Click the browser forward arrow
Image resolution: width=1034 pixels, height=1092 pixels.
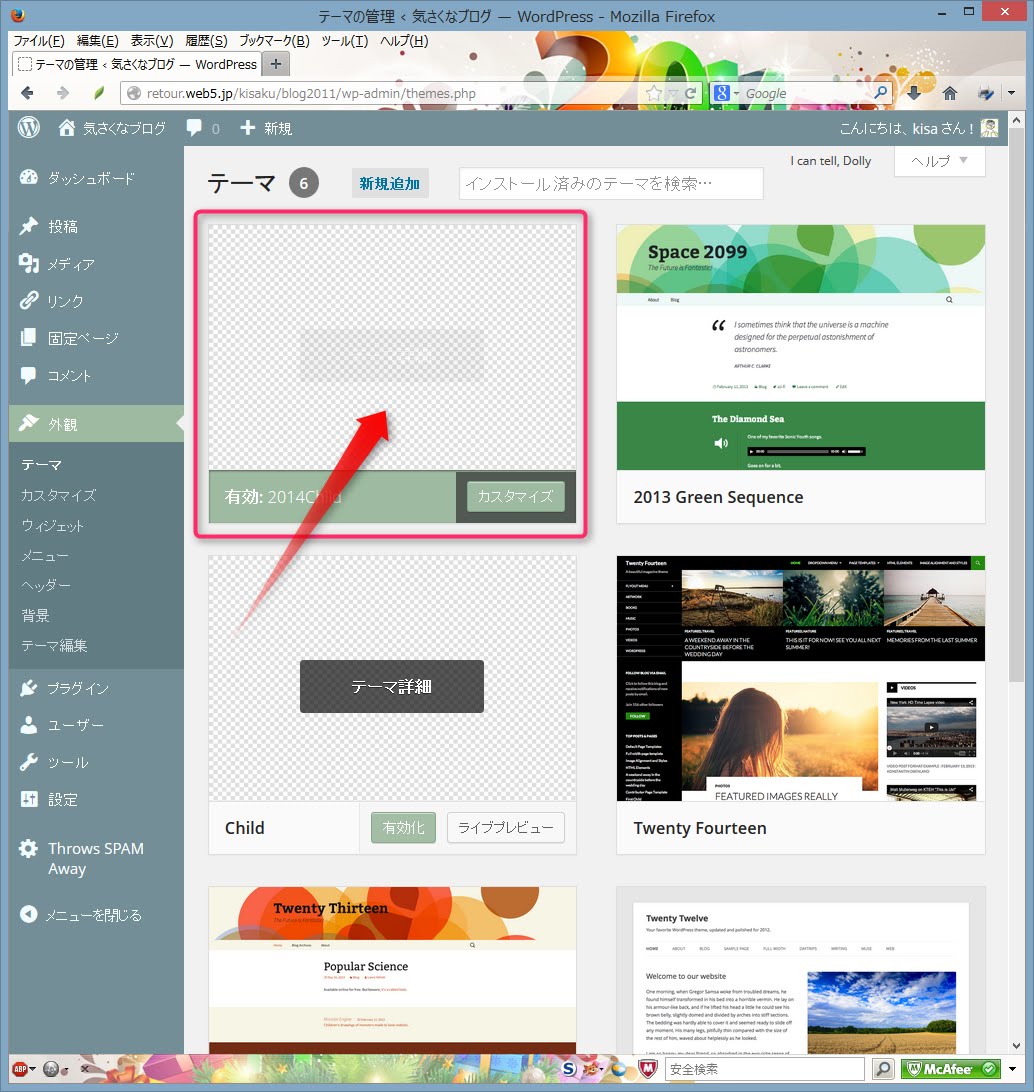pos(63,93)
